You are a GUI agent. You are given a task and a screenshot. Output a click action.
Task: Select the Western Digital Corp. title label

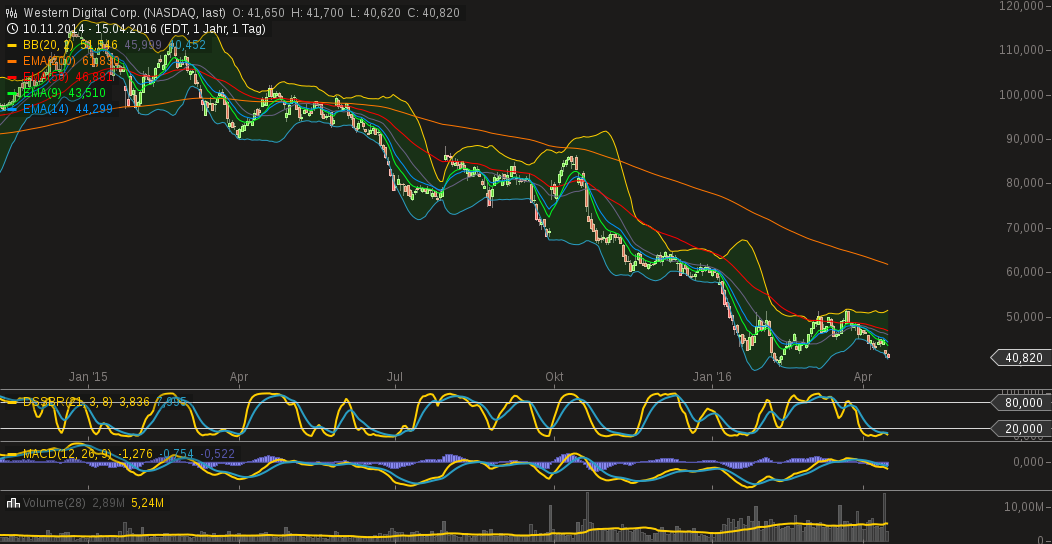coord(124,13)
